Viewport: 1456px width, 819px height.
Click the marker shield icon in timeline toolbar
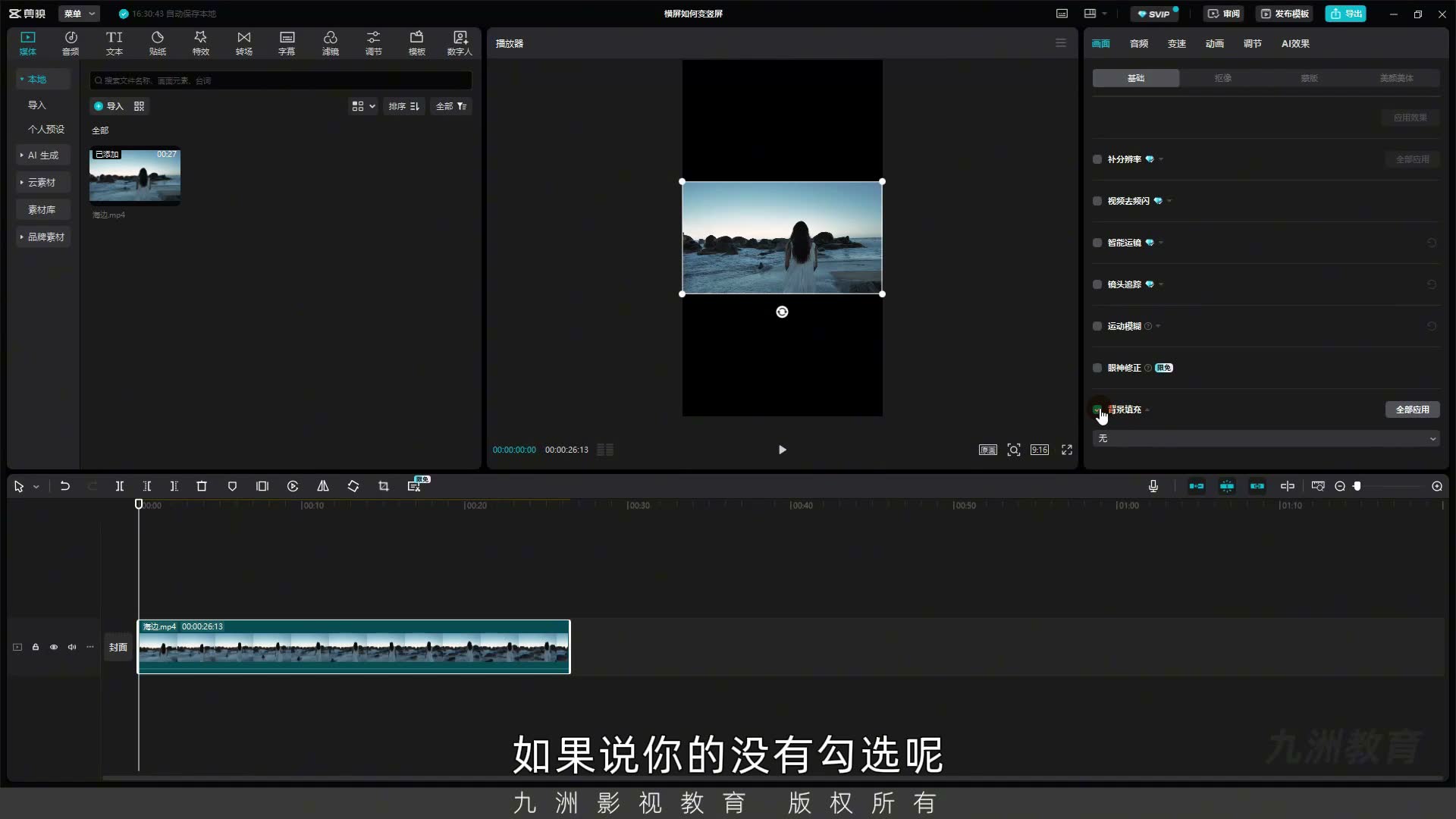tap(232, 486)
